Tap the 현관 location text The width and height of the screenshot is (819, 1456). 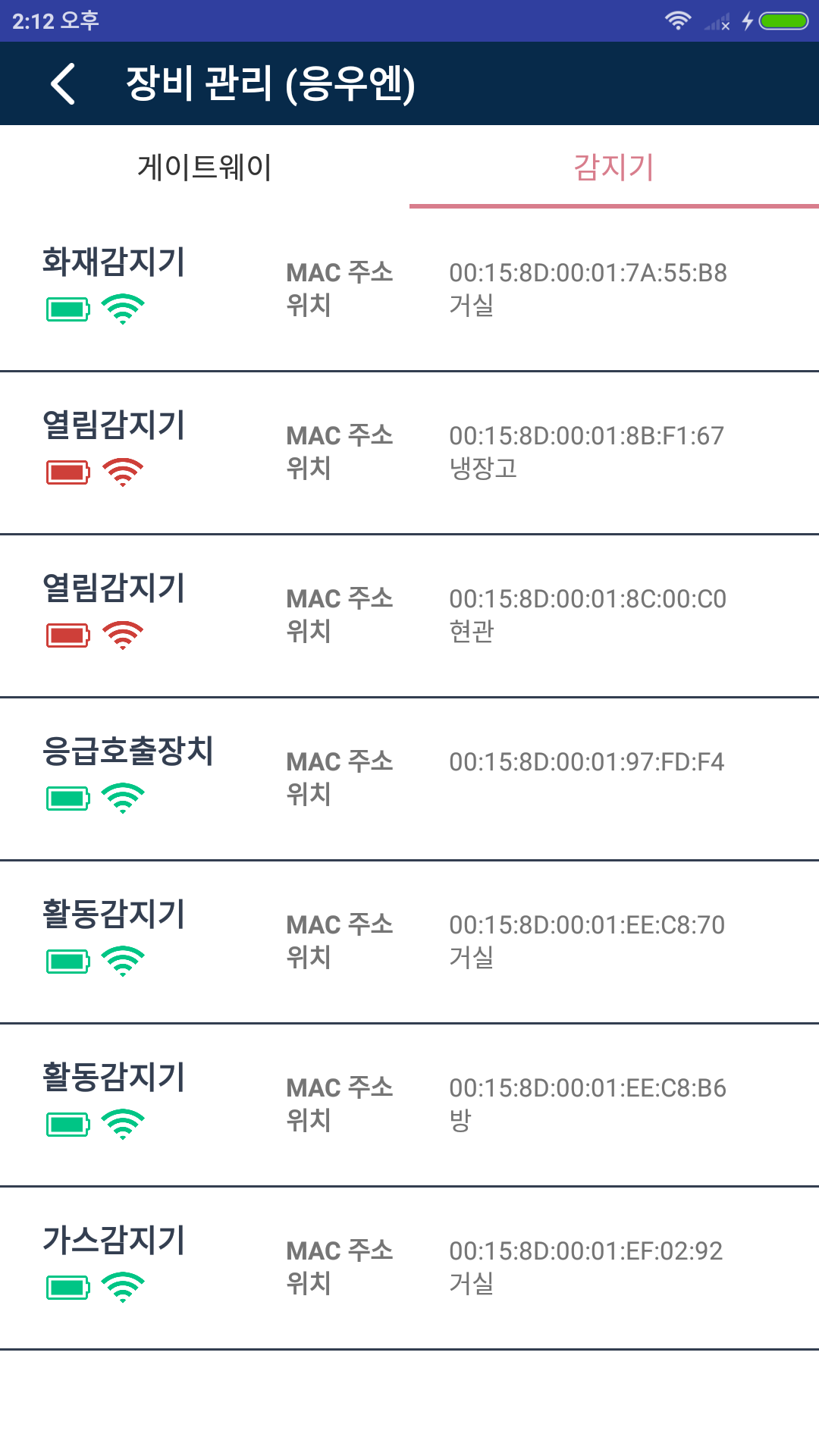[x=472, y=631]
